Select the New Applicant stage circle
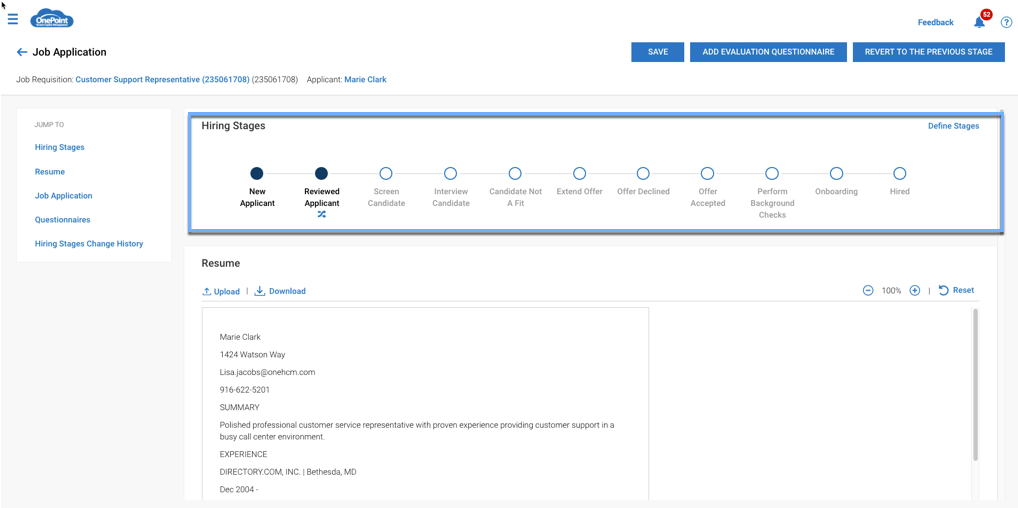 (x=256, y=173)
